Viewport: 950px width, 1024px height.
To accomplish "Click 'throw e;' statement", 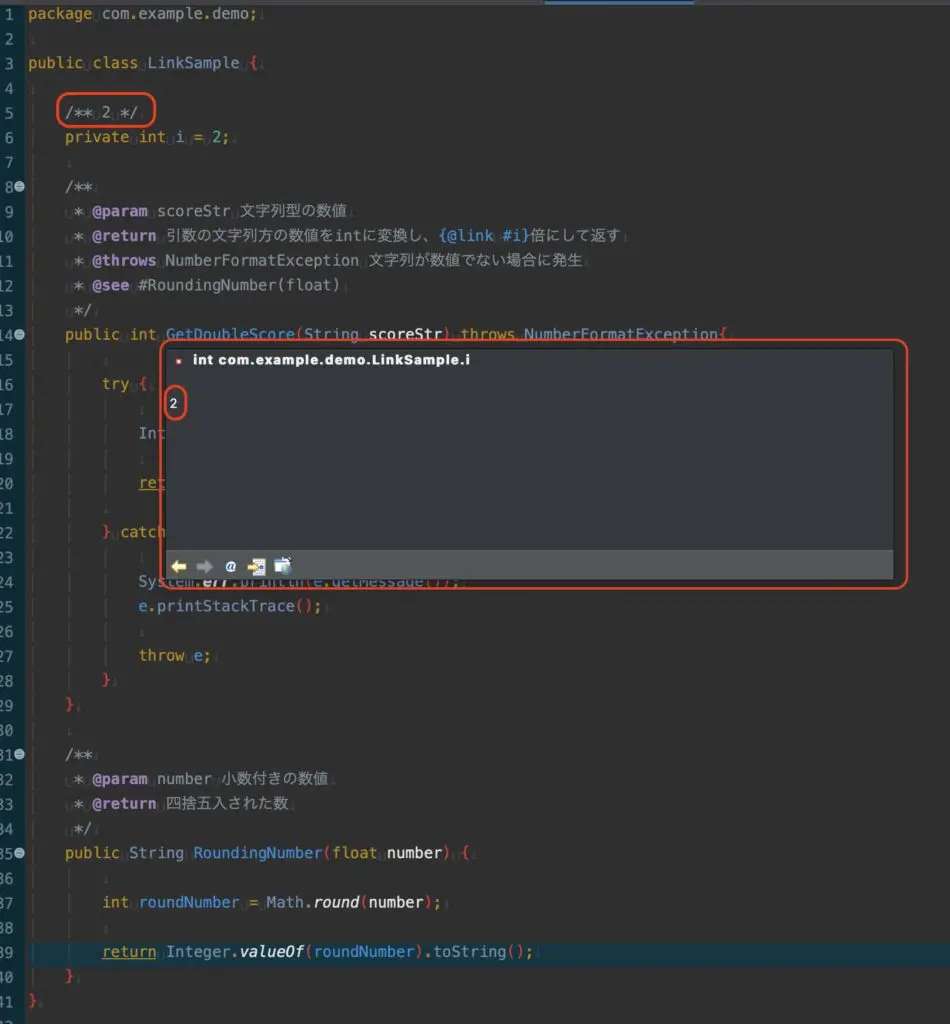I will (174, 656).
